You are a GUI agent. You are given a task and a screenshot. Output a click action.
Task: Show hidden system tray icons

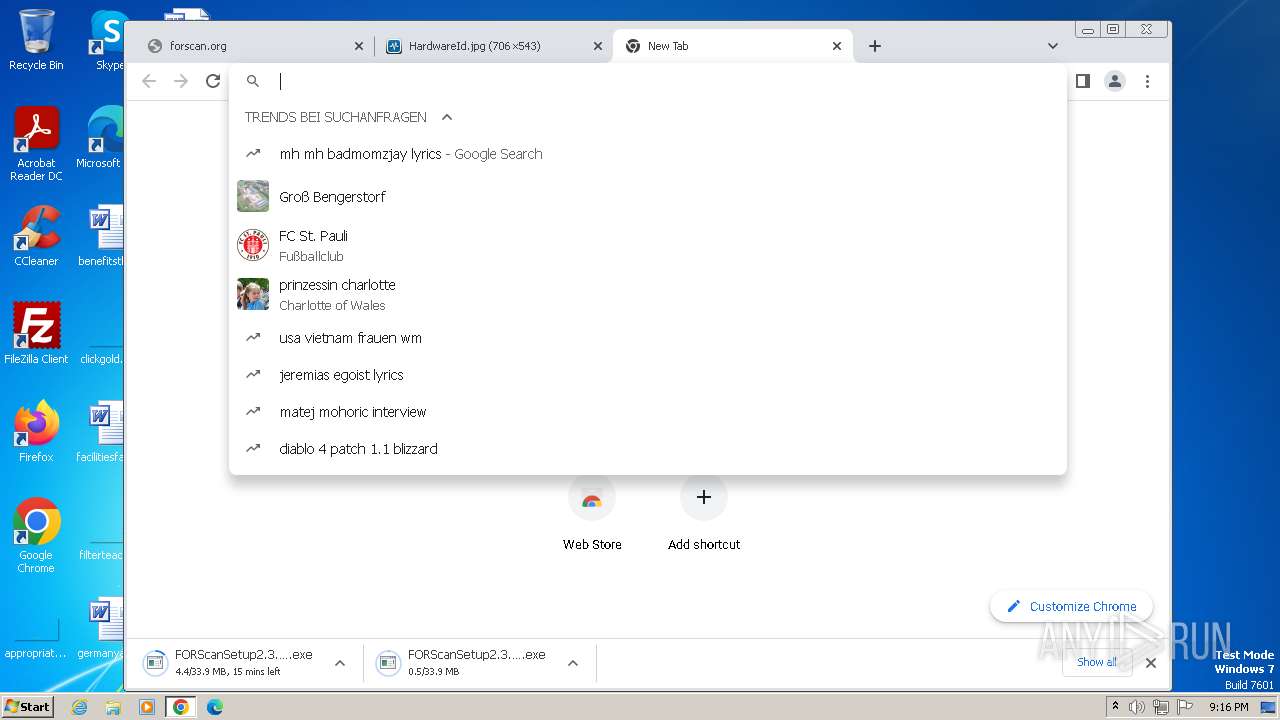click(1115, 706)
